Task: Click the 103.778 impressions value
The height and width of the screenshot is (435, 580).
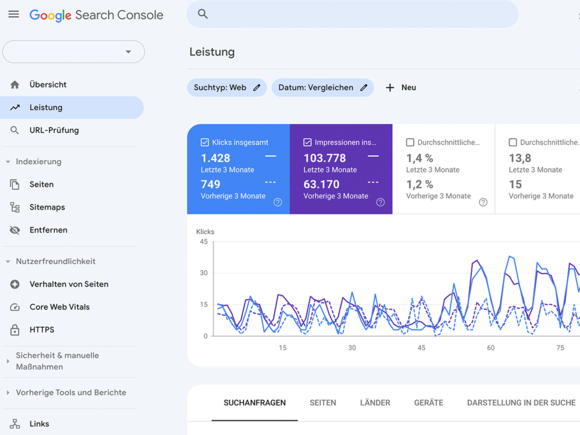Action: 325,158
